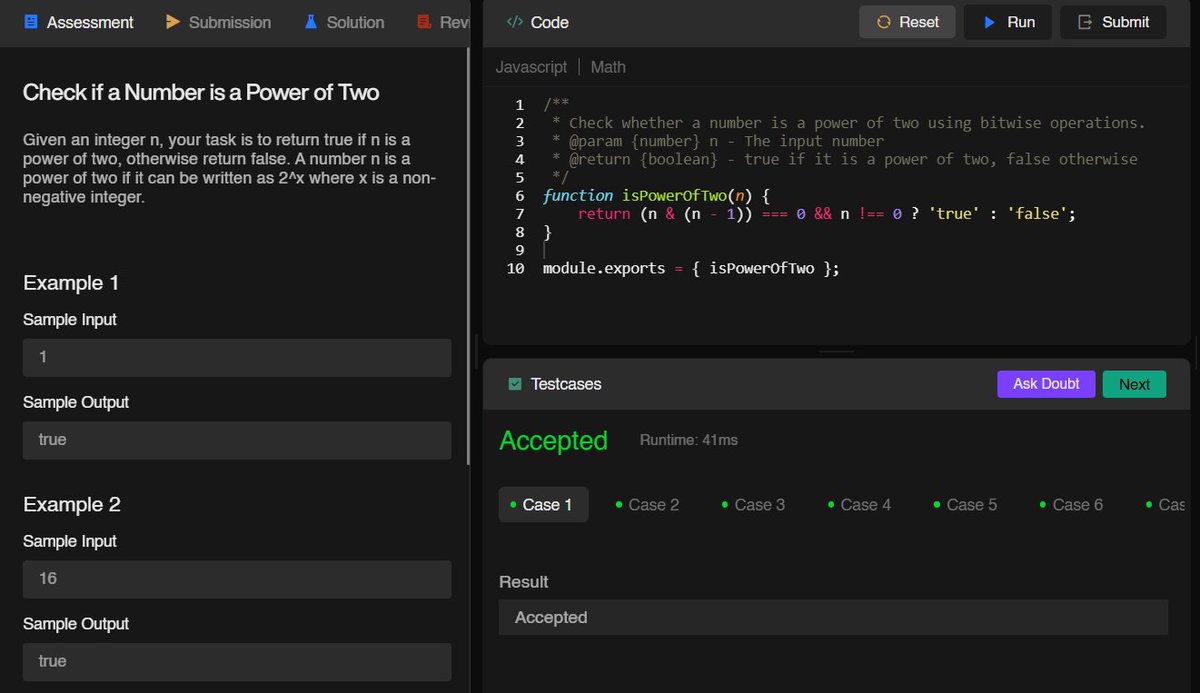Submit the solution
The image size is (1200, 693).
click(x=1113, y=22)
